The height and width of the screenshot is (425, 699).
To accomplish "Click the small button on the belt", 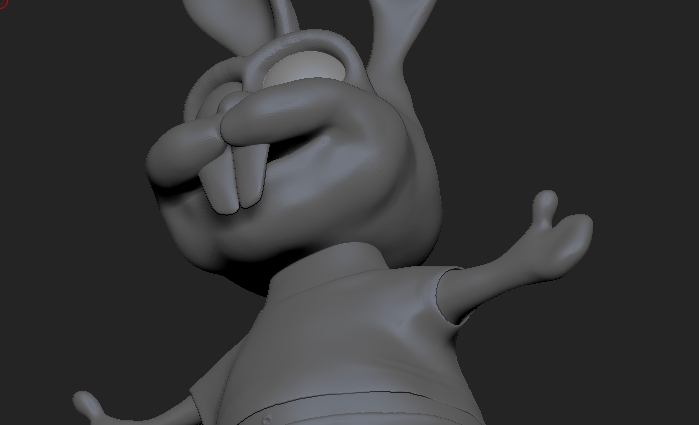I will tap(267, 420).
